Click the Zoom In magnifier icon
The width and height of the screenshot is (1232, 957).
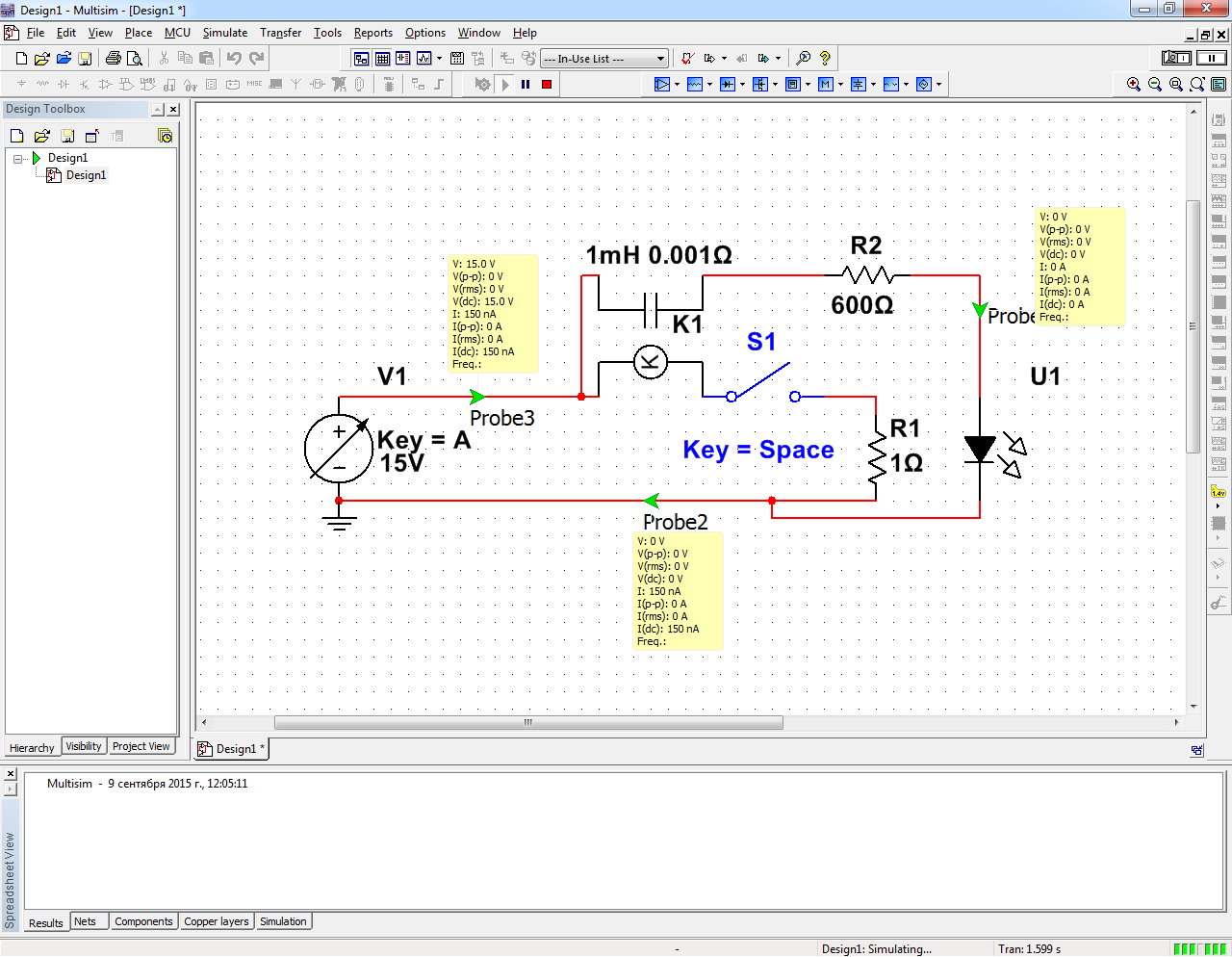1134,85
